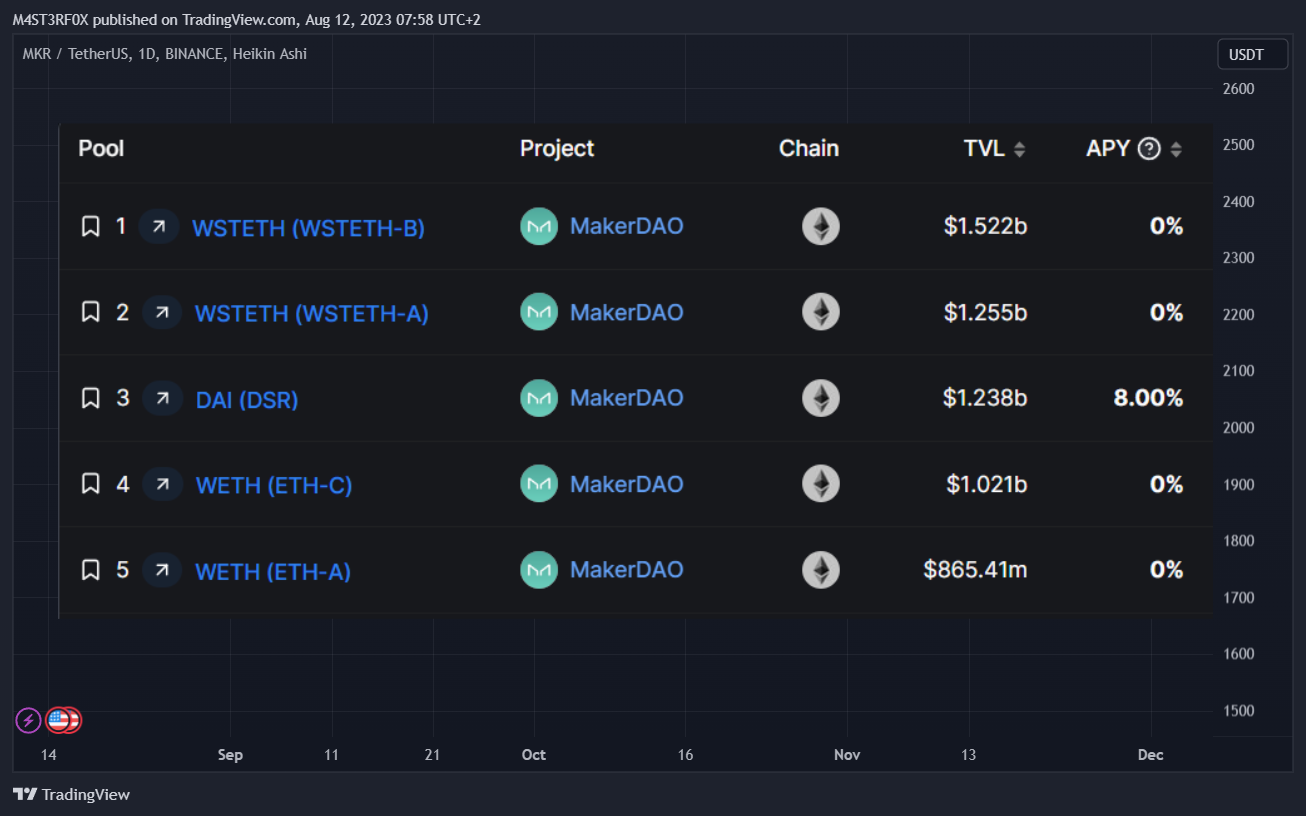Viewport: 1306px width, 816px height.
Task: Click the Chain column header
Action: (x=809, y=149)
